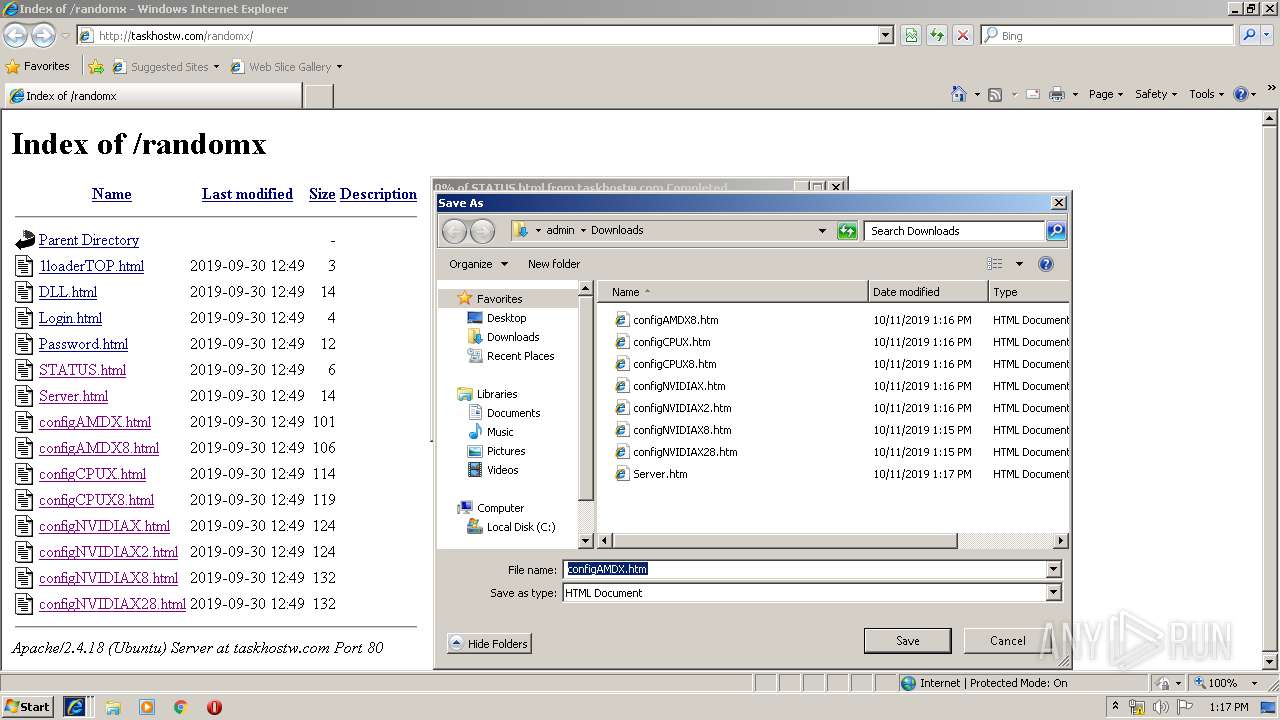Screen dimensions: 1280x720
Task: Open Internet Explorer from taskbar
Action: pyautogui.click(x=75, y=707)
